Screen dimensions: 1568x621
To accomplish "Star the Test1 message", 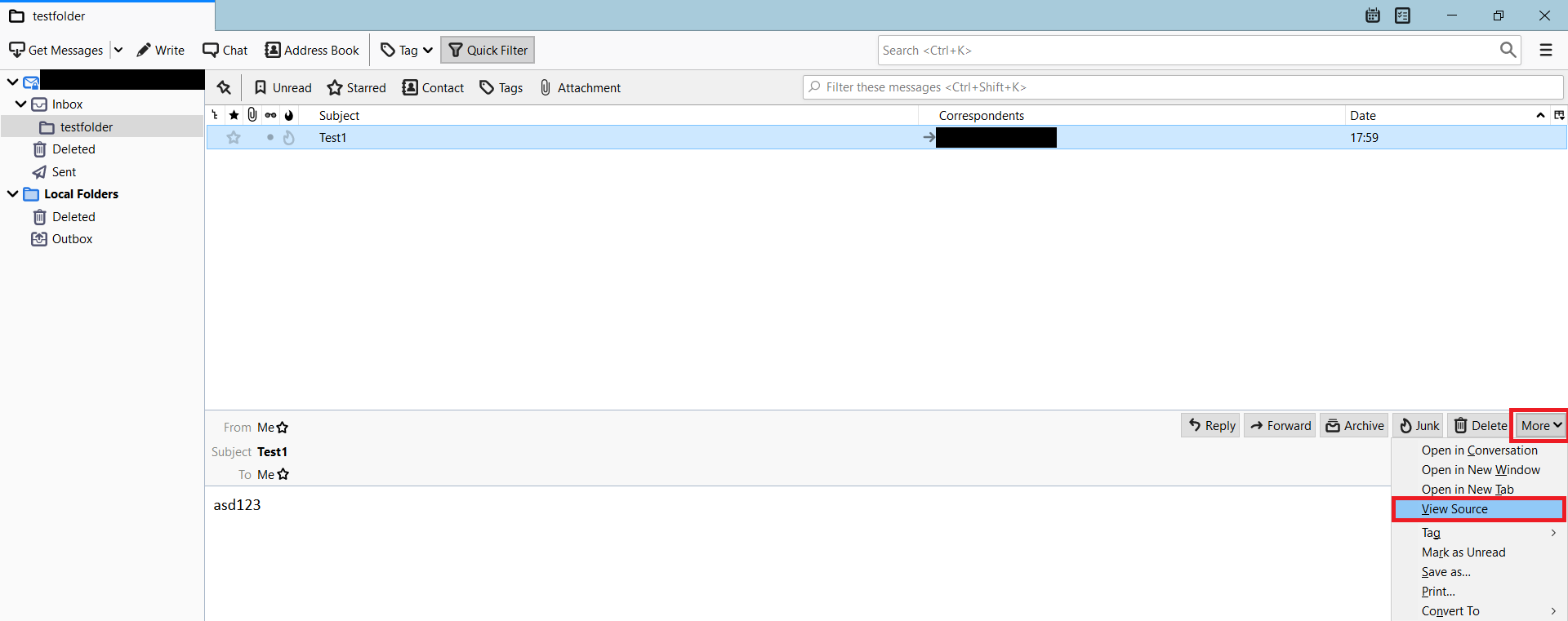I will 234,137.
